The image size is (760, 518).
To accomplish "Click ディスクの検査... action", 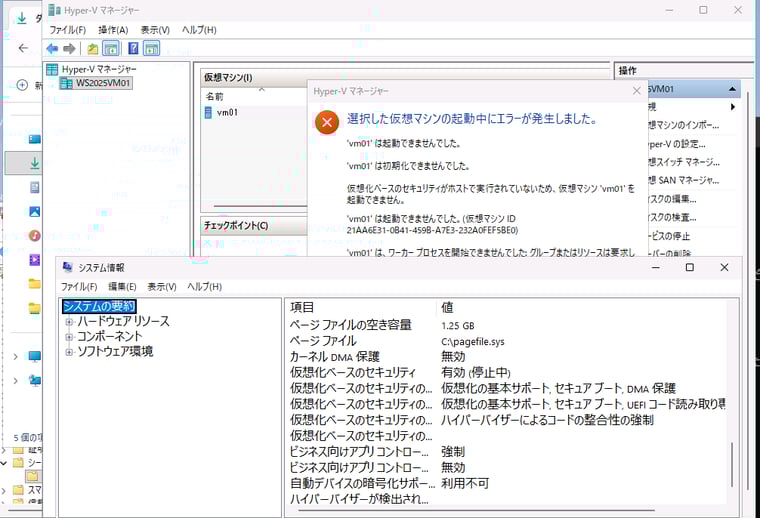I will (x=672, y=218).
